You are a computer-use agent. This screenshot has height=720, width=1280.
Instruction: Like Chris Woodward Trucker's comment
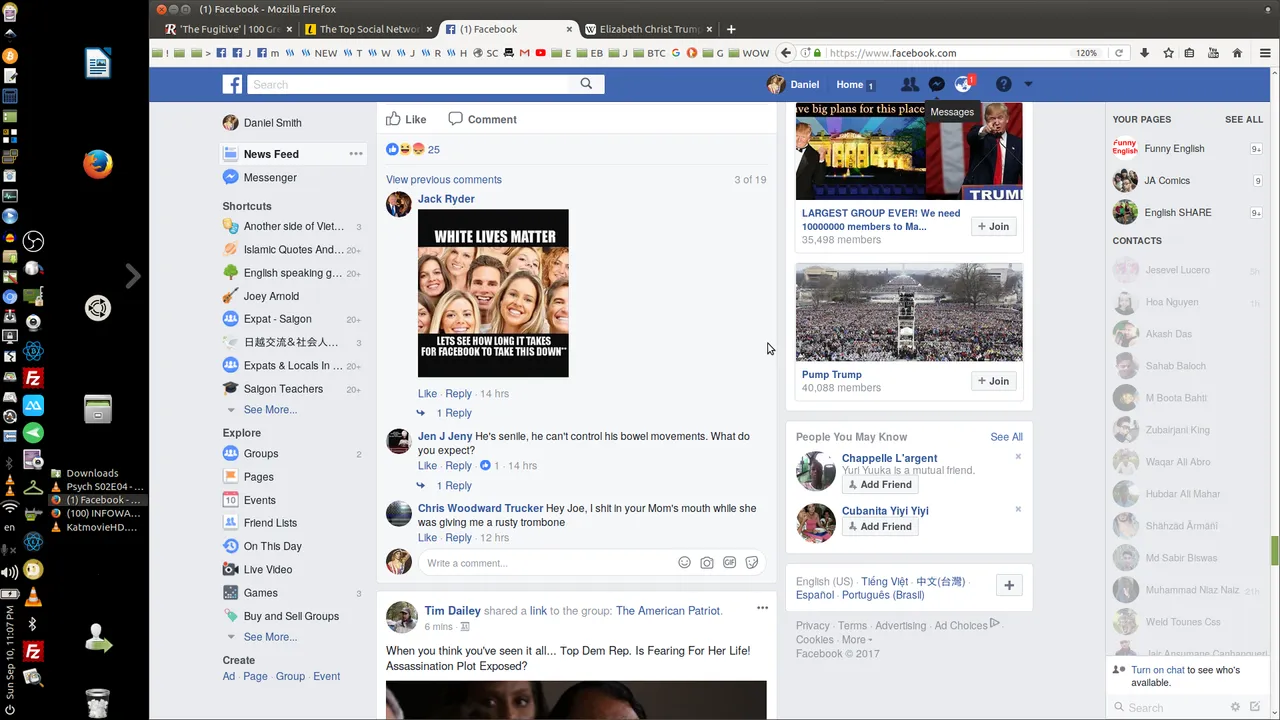click(427, 538)
